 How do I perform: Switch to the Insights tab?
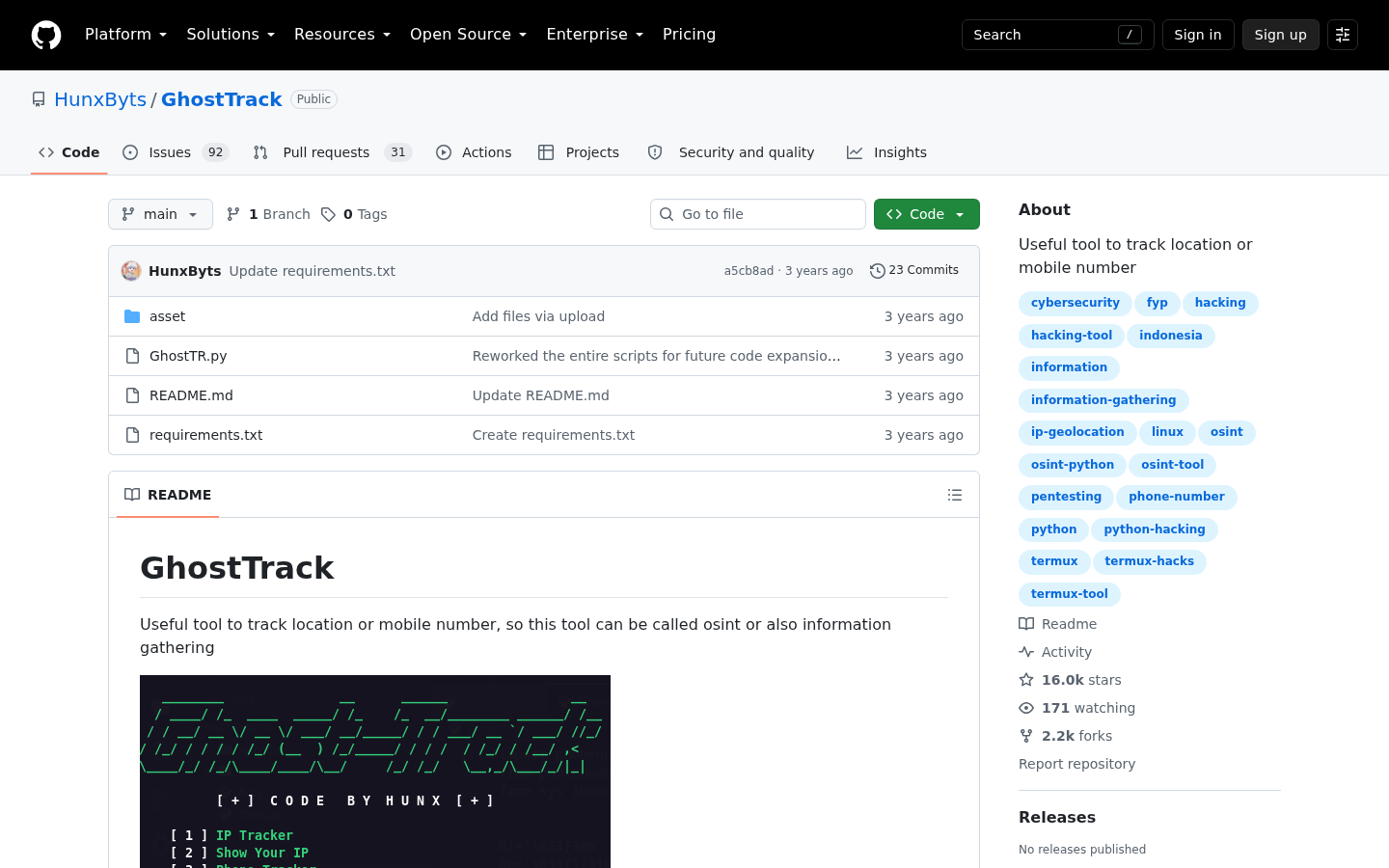click(x=886, y=152)
